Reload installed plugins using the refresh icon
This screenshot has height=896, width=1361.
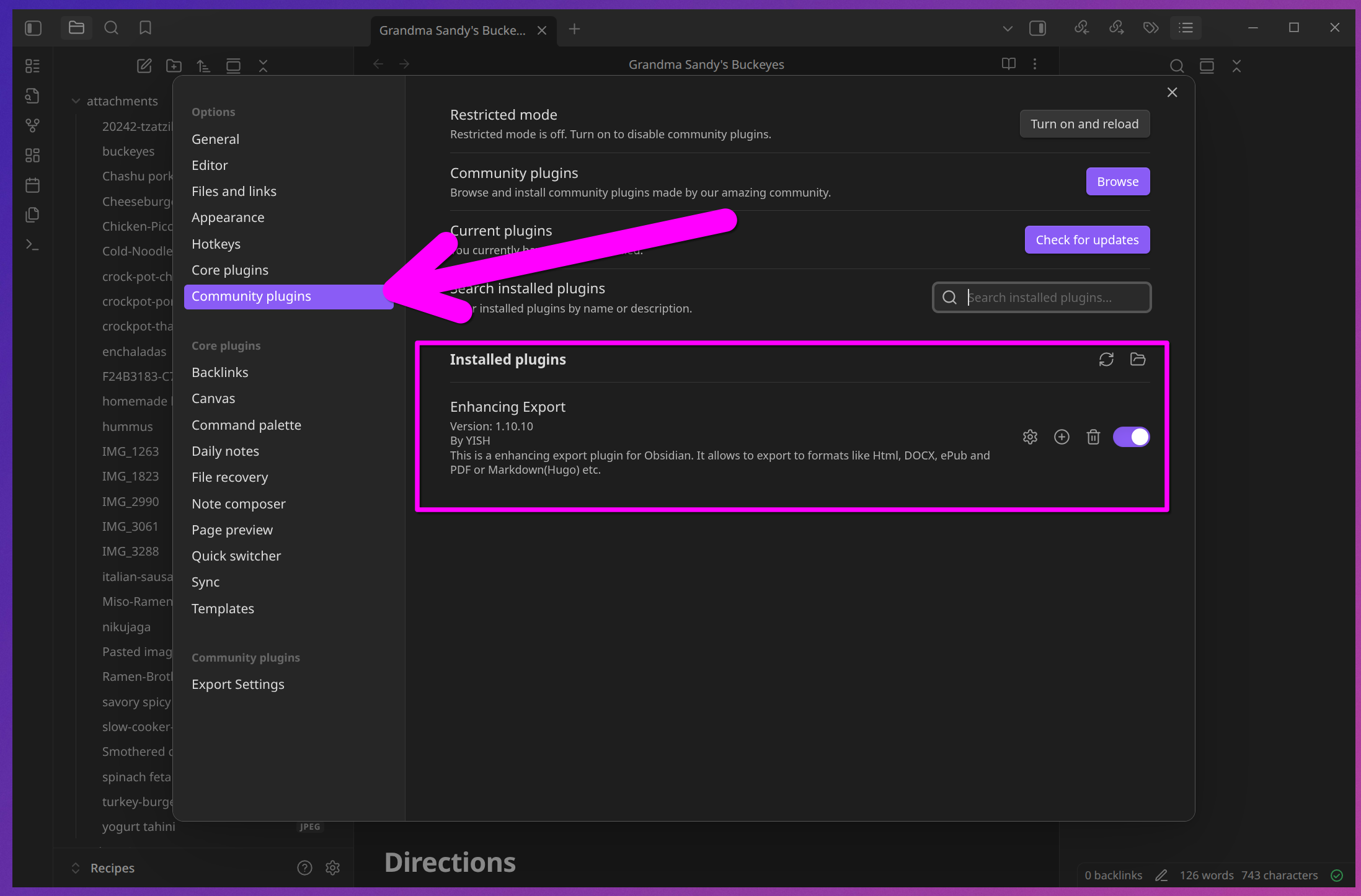tap(1106, 360)
